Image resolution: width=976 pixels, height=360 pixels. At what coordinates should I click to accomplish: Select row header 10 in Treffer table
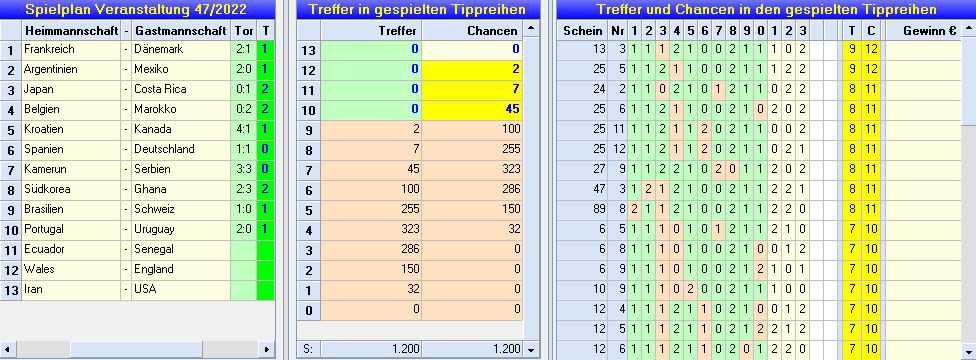tap(309, 110)
